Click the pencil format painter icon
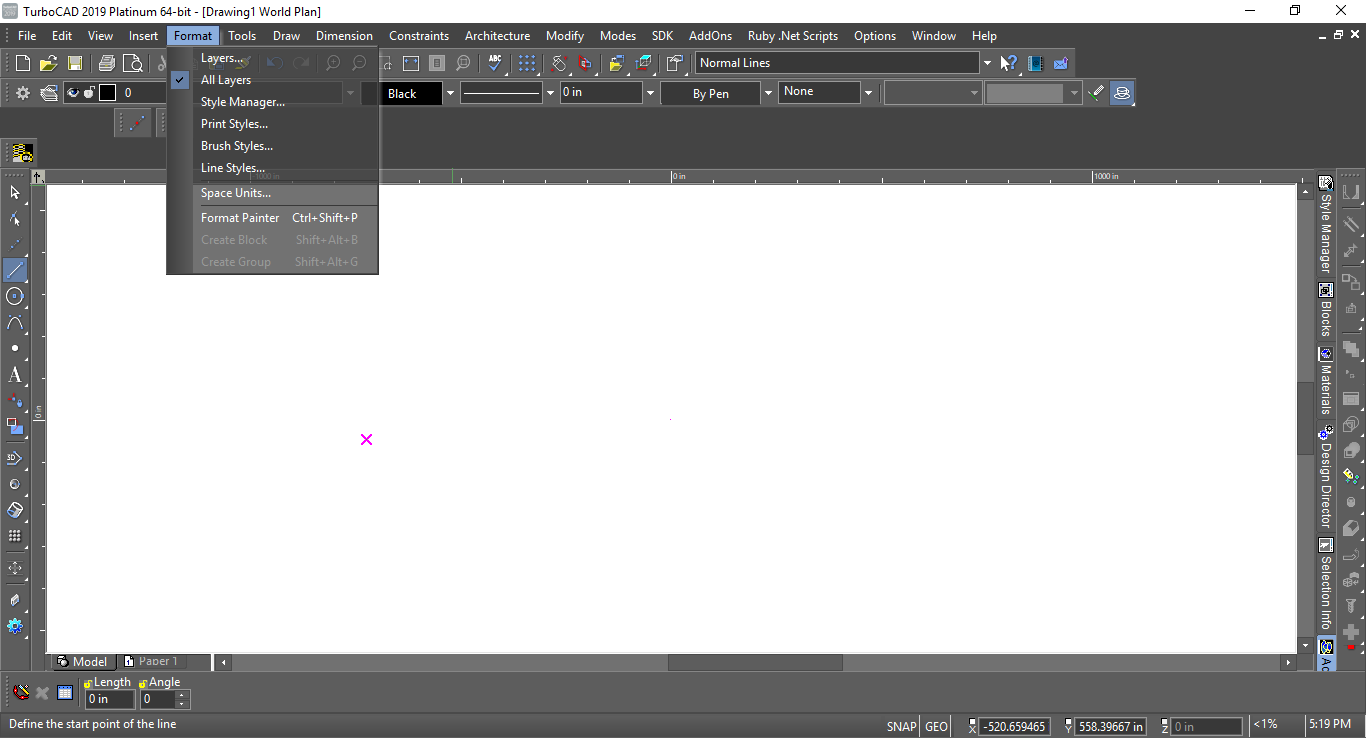Screen dimensions: 1366x738 pyautogui.click(x=1096, y=93)
